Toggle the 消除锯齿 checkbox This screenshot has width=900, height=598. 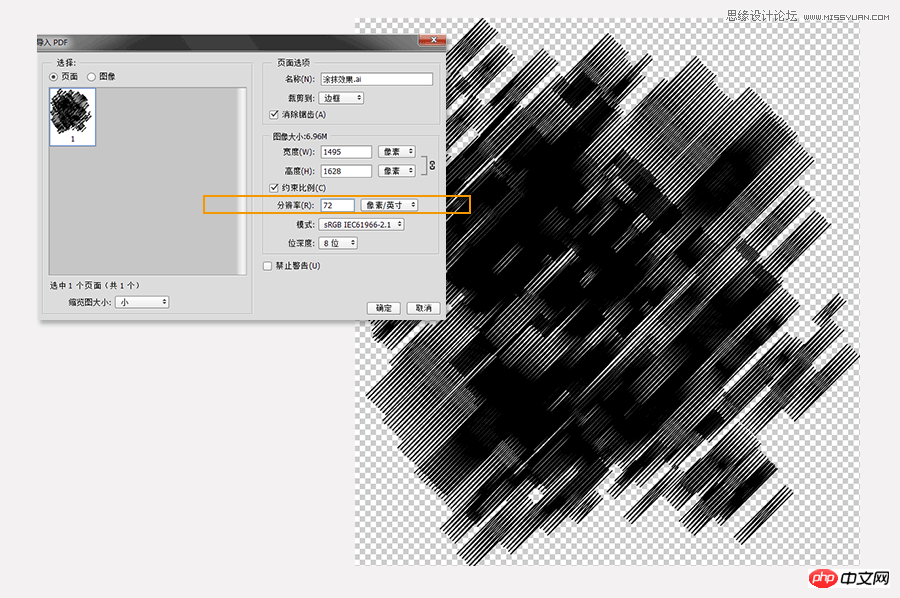pos(274,114)
